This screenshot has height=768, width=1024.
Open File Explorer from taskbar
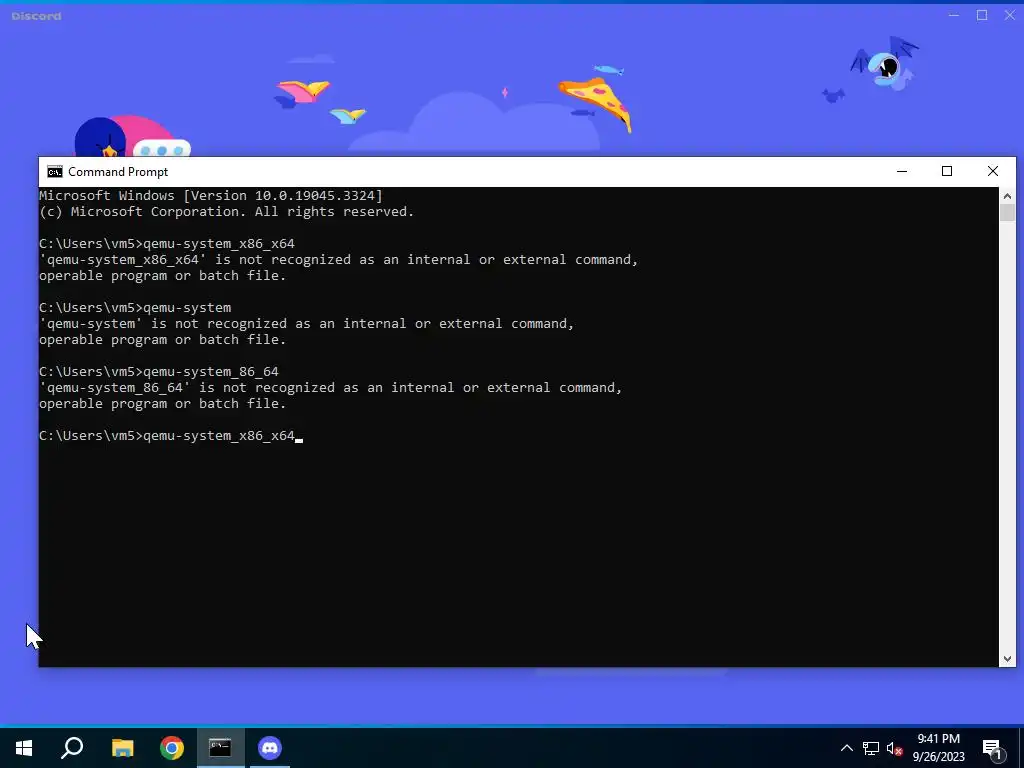[122, 748]
